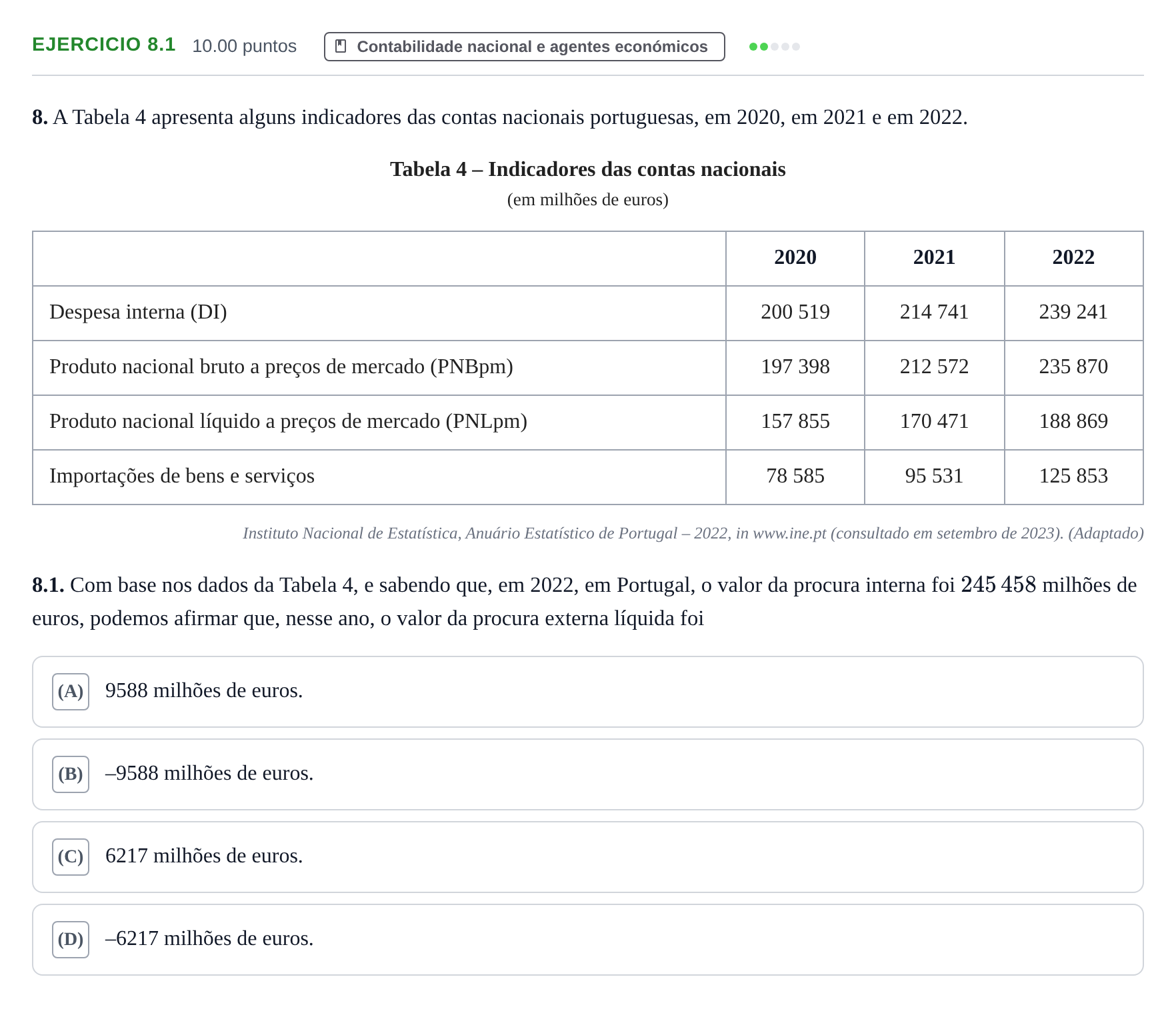Click 'Despesa interna (DI)' row label
Viewport: 1176px width, 1009px height.
[138, 312]
